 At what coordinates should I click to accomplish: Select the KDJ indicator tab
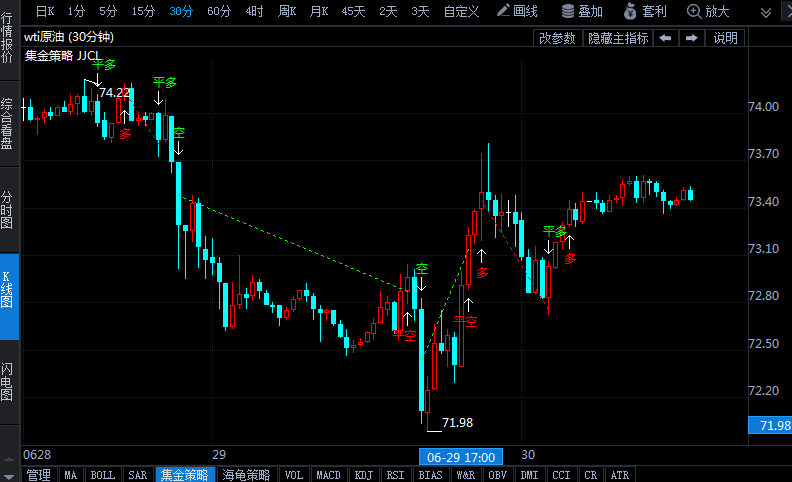pyautogui.click(x=364, y=475)
